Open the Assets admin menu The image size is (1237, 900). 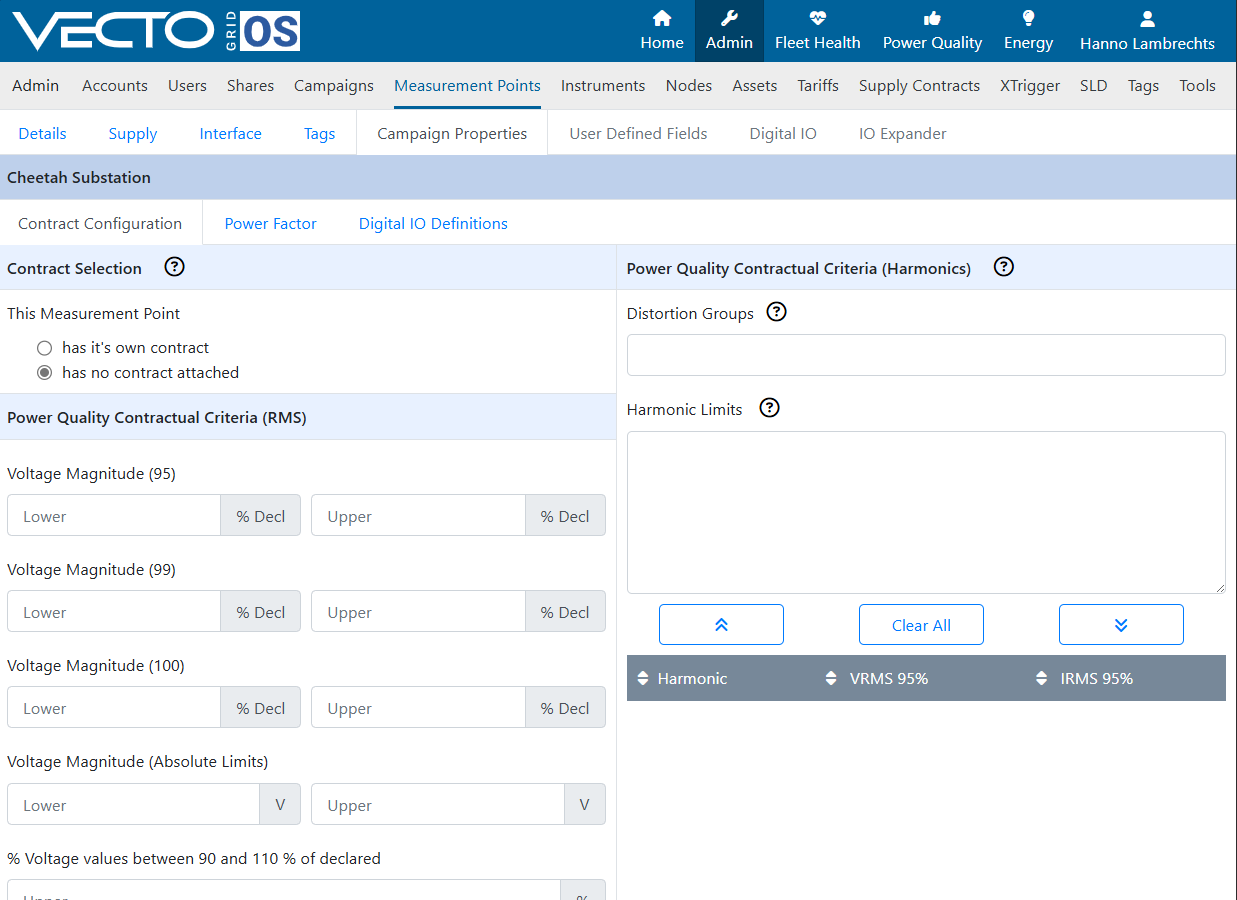755,86
